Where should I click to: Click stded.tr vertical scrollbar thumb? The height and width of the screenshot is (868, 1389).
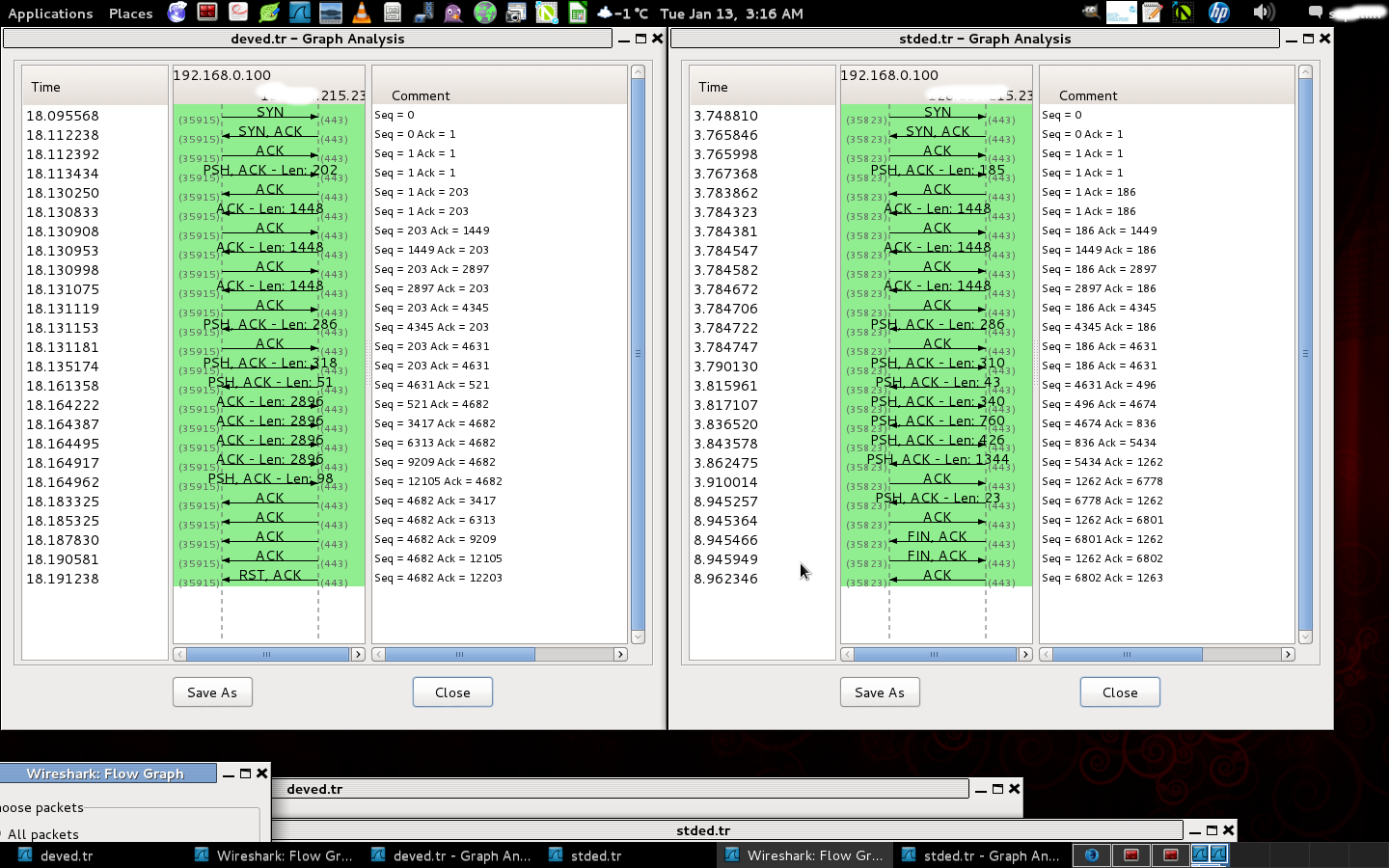tap(1305, 354)
